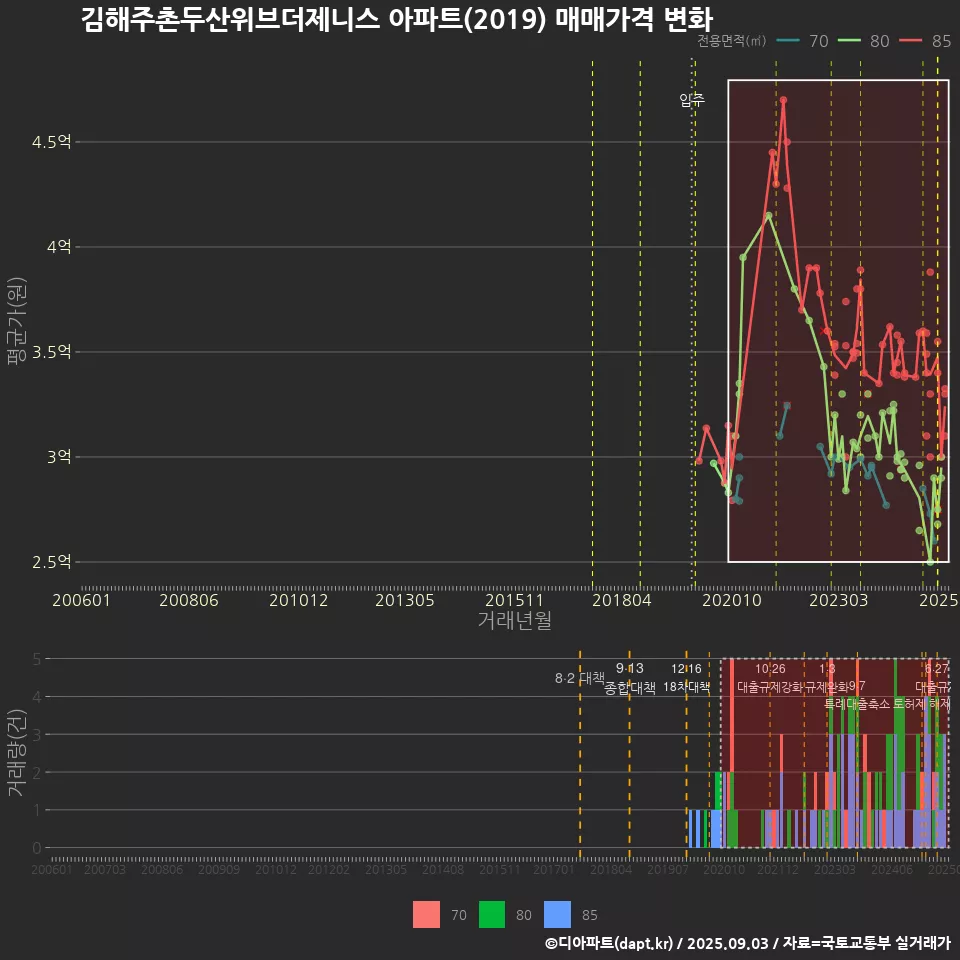Image resolution: width=960 pixels, height=960 pixels.
Task: Click the peak 85㎡ data point near 4.7억
Action: pyautogui.click(x=783, y=99)
